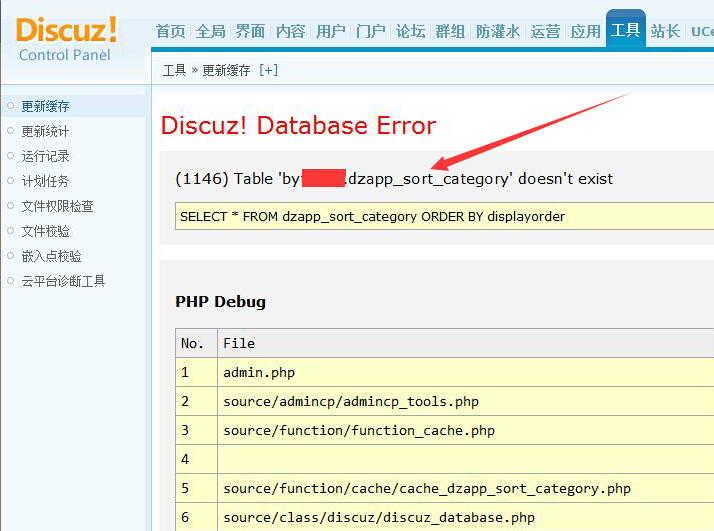Screen dimensions: 714x531
Task: Open the 用户 top menu
Action: click(331, 31)
